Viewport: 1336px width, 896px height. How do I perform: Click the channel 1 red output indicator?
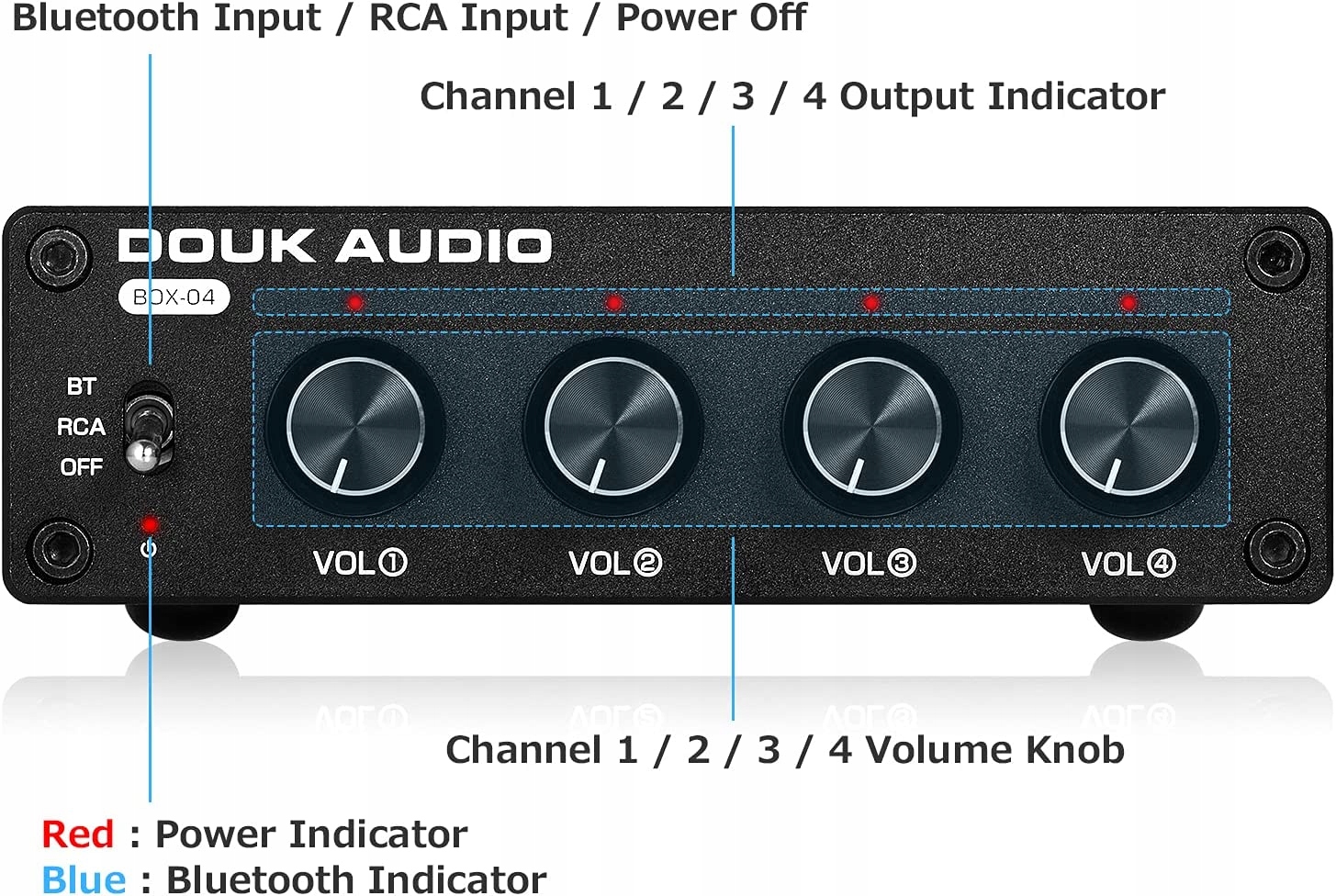point(355,302)
